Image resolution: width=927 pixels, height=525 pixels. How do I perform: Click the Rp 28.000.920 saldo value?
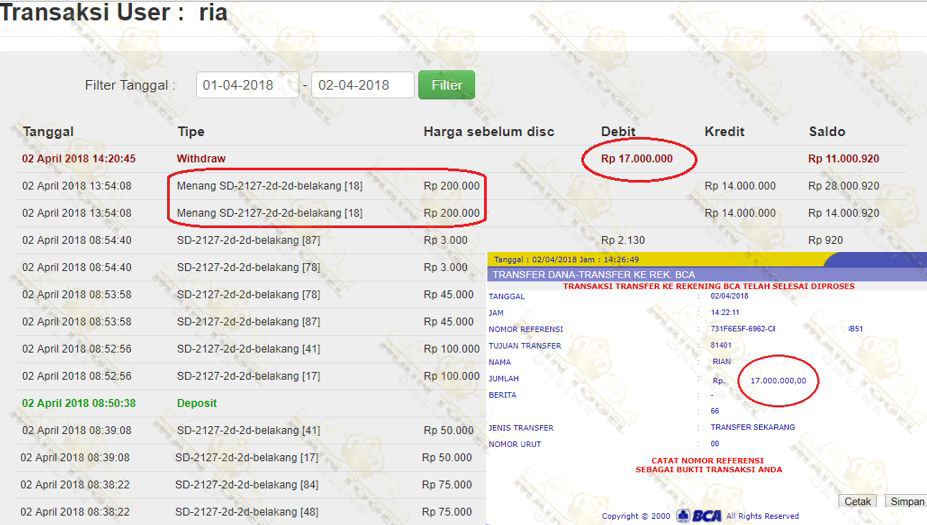[844, 186]
